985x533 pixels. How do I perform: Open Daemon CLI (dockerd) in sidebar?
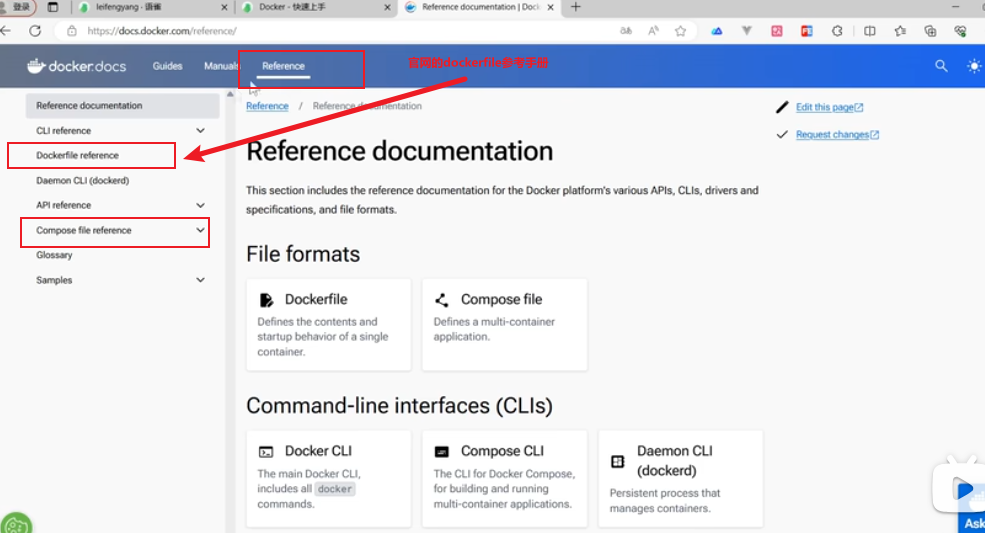click(82, 180)
